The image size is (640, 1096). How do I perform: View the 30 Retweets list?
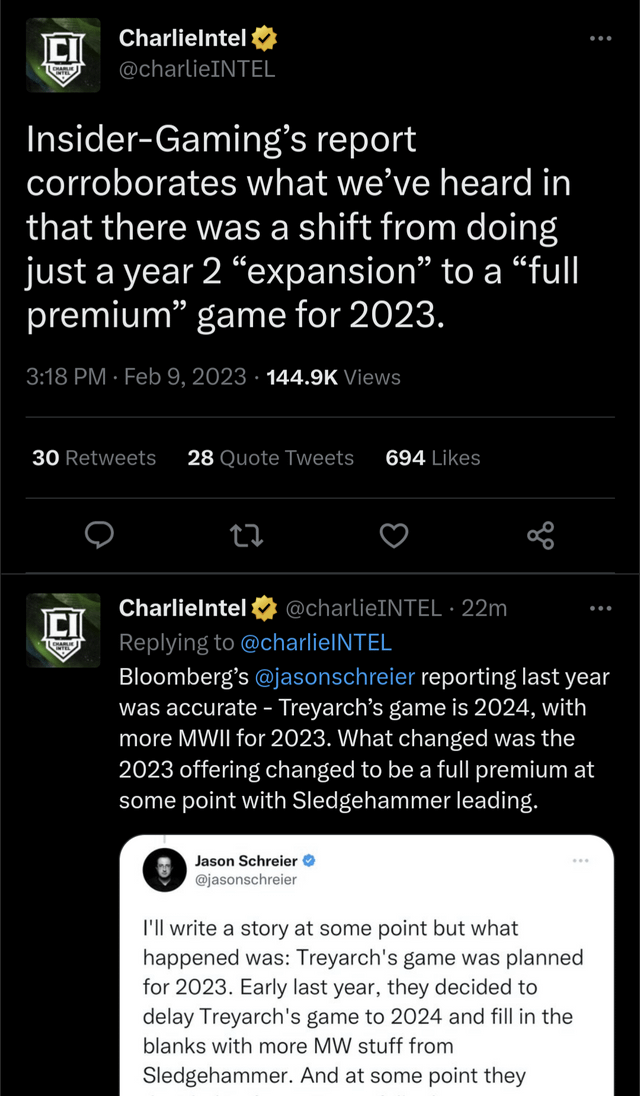pos(94,458)
